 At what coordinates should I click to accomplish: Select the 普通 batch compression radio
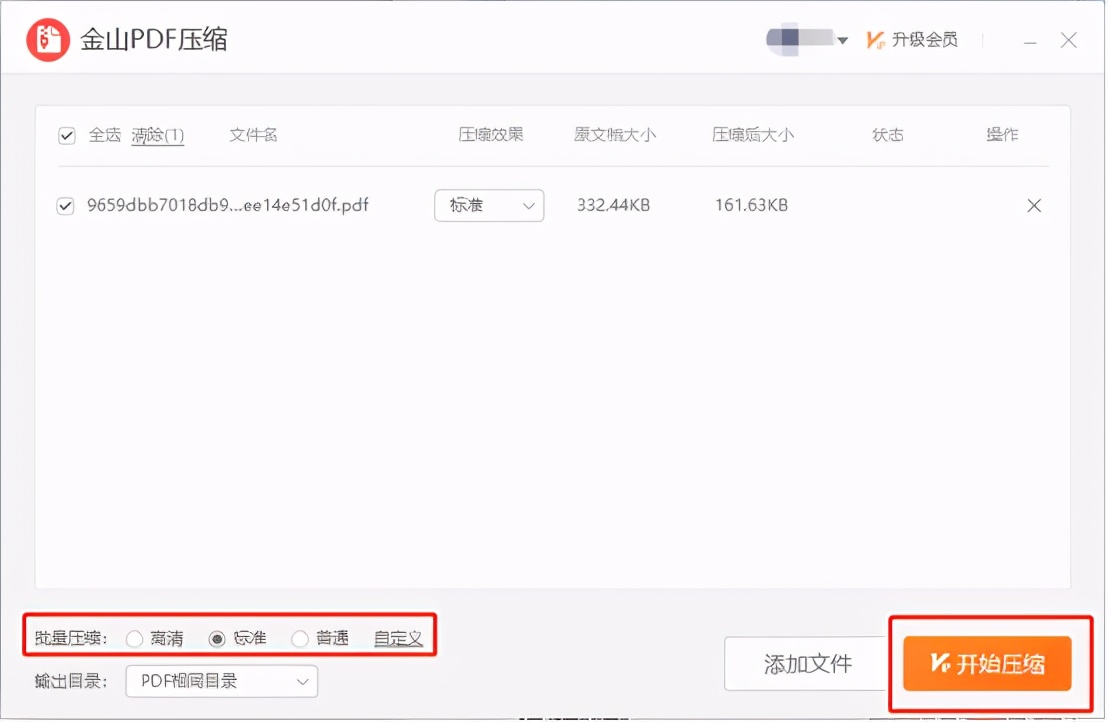click(x=300, y=639)
